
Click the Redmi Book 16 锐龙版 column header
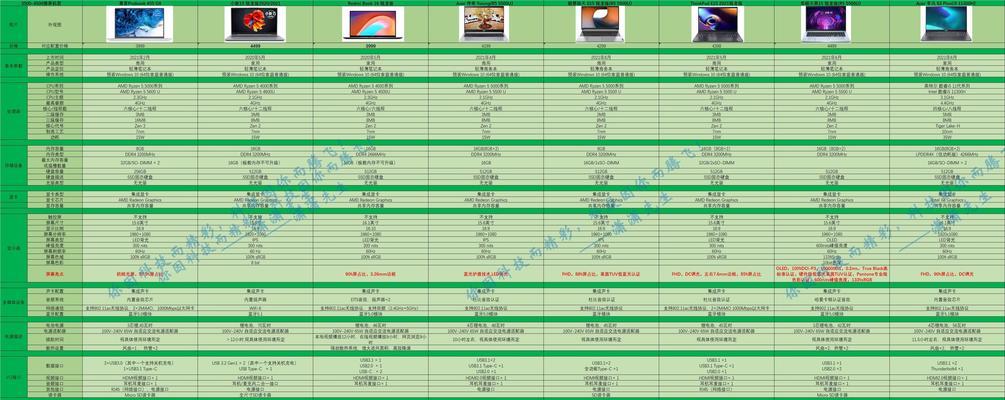(x=370, y=3)
